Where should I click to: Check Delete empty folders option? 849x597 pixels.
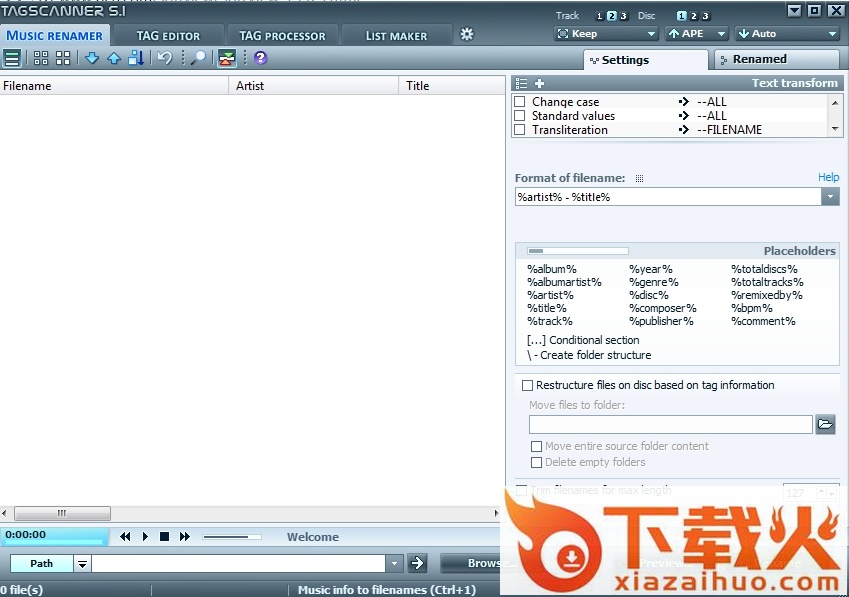click(537, 463)
